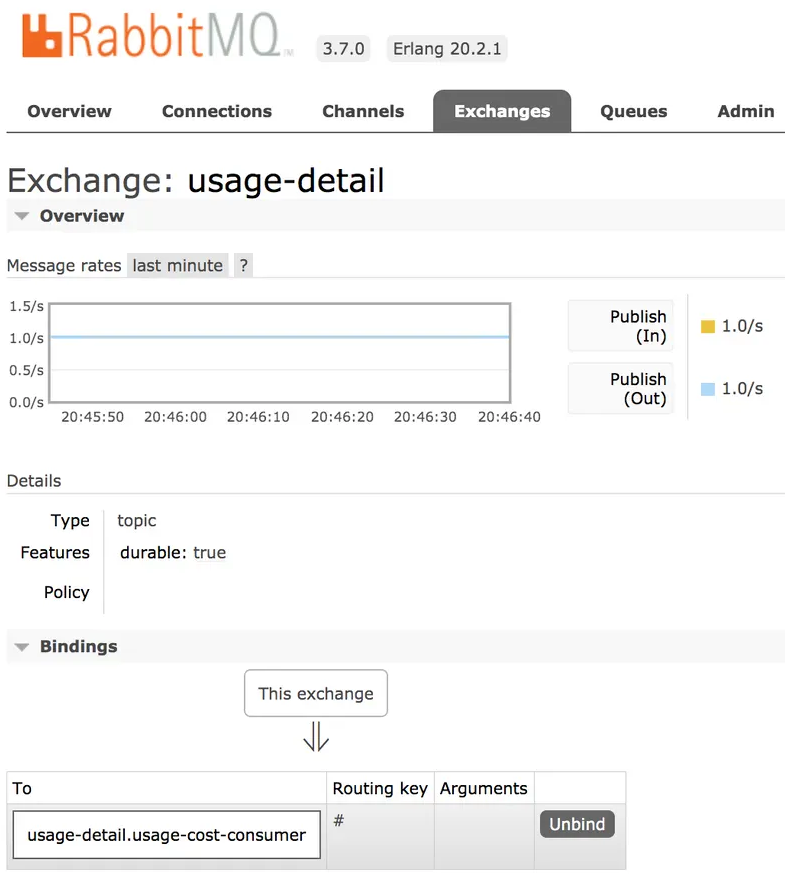Screen dimensions: 785x885
Task: Open the Admin tab
Action: coord(745,111)
